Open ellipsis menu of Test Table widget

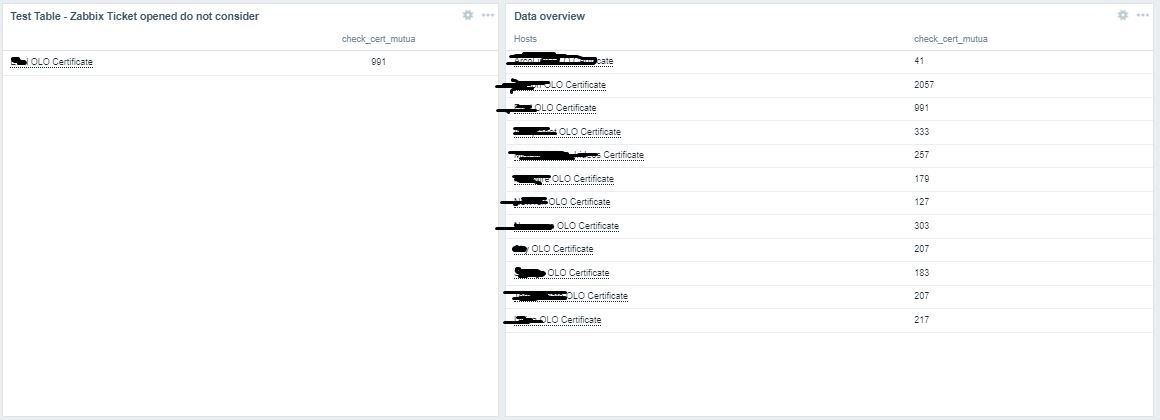(487, 15)
